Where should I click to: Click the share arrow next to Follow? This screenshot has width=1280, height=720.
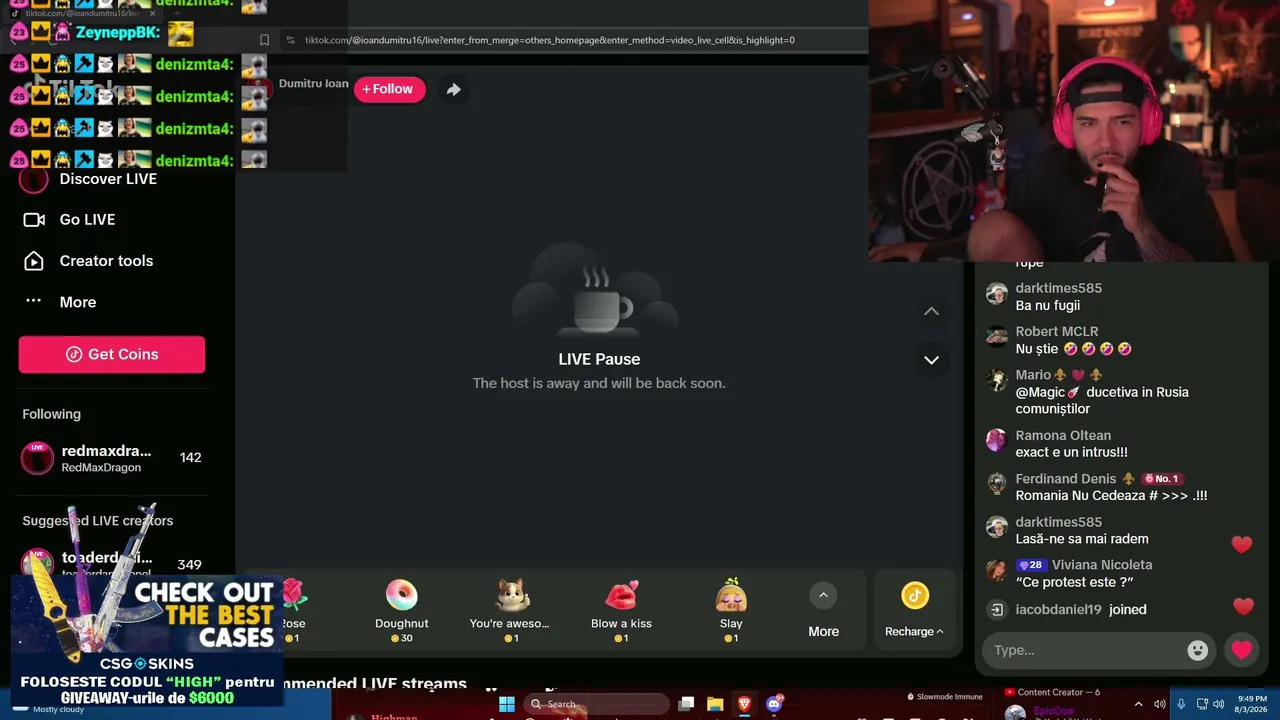[453, 89]
